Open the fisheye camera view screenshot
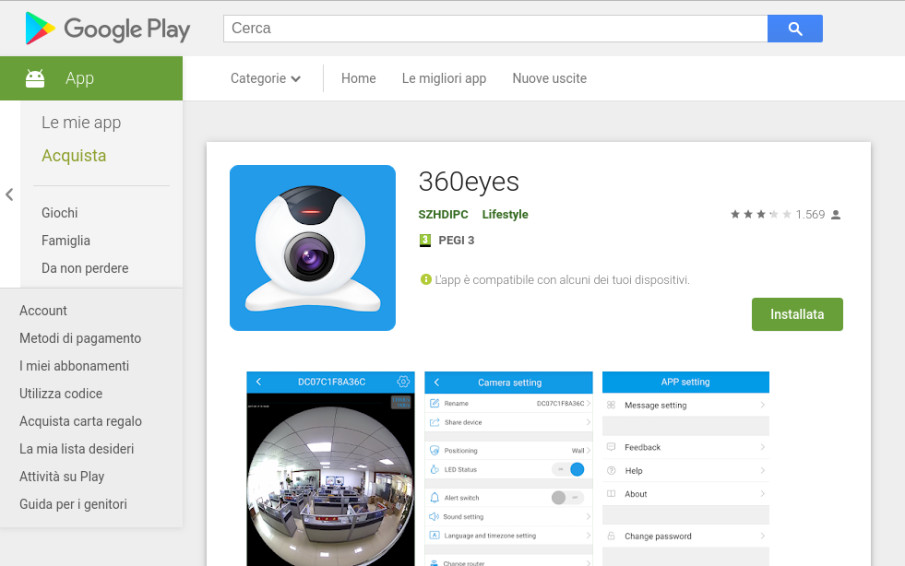Screen dimensions: 905x566 coord(331,468)
